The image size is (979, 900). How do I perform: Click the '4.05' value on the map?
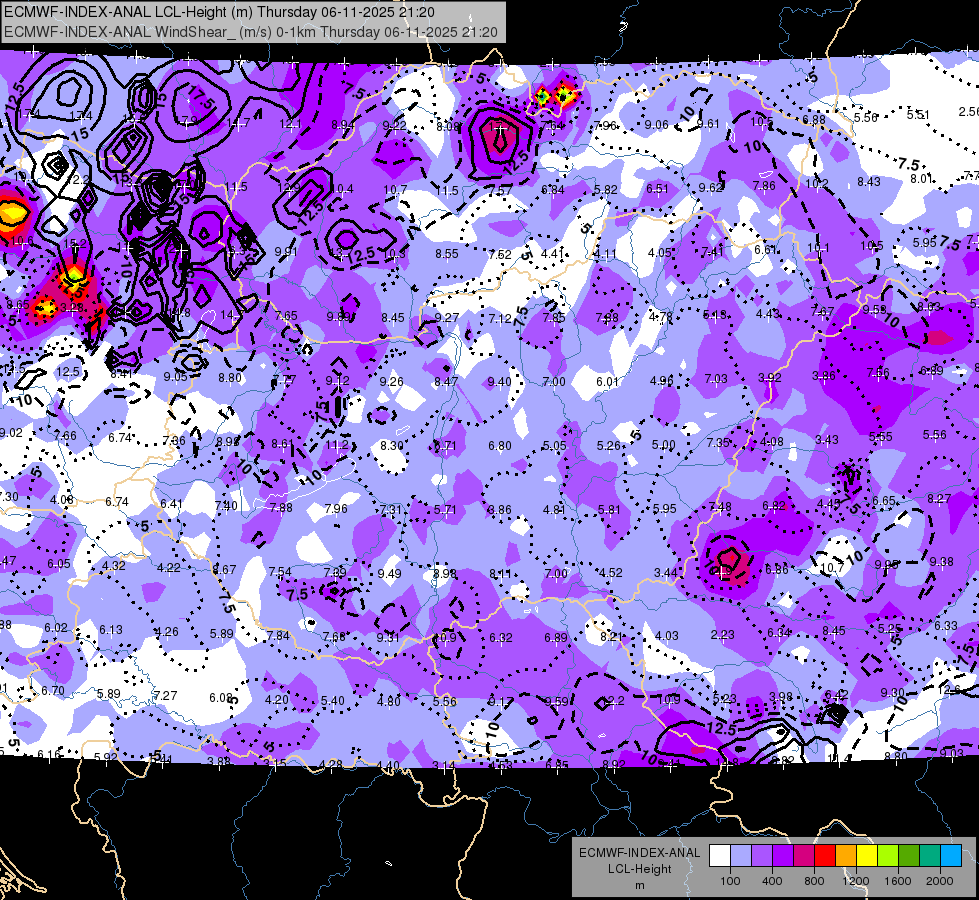point(659,253)
